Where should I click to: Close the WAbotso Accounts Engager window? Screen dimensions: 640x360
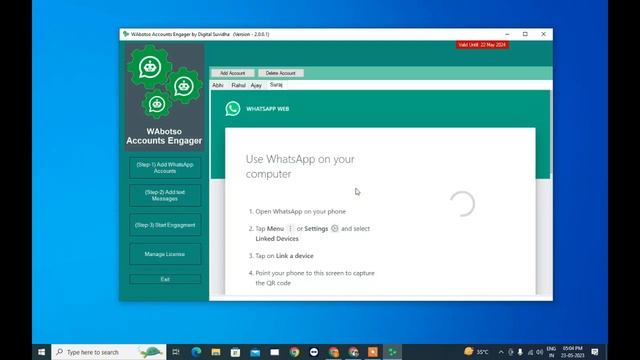[543, 34]
